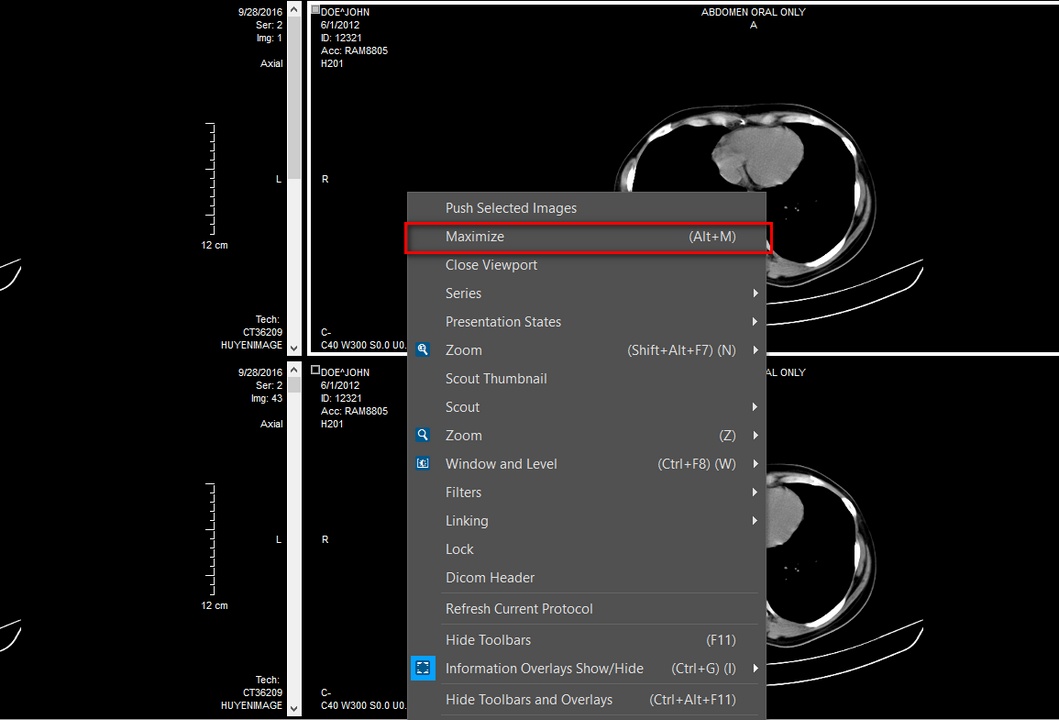The height and width of the screenshot is (720, 1059).
Task: Toggle the Lock option in the context menu
Action: pyautogui.click(x=460, y=549)
